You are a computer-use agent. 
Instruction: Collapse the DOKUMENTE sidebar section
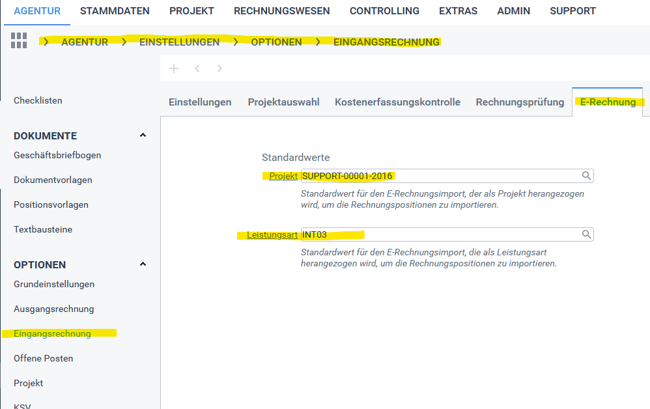tap(143, 136)
